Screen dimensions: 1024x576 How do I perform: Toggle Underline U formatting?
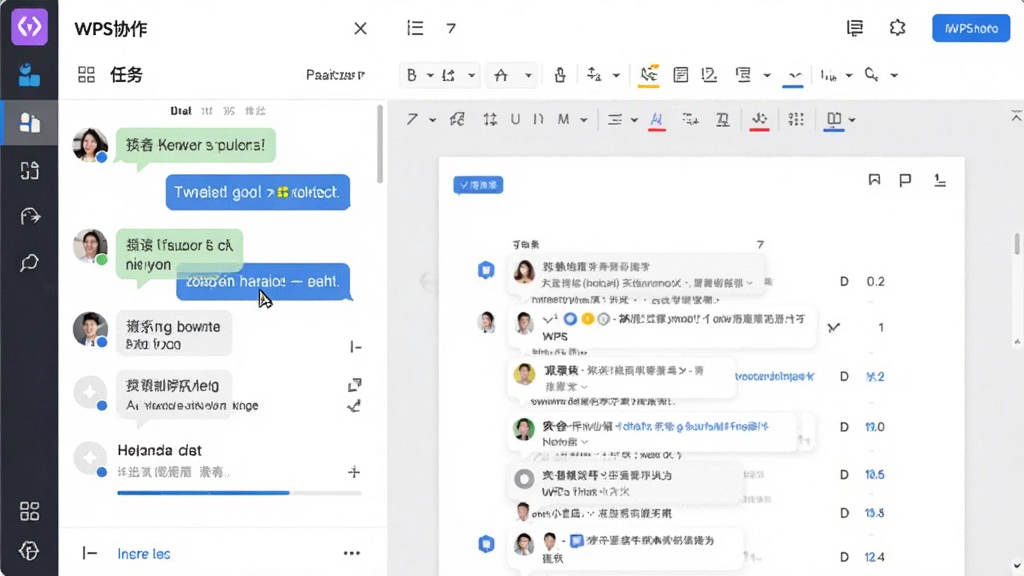click(515, 120)
